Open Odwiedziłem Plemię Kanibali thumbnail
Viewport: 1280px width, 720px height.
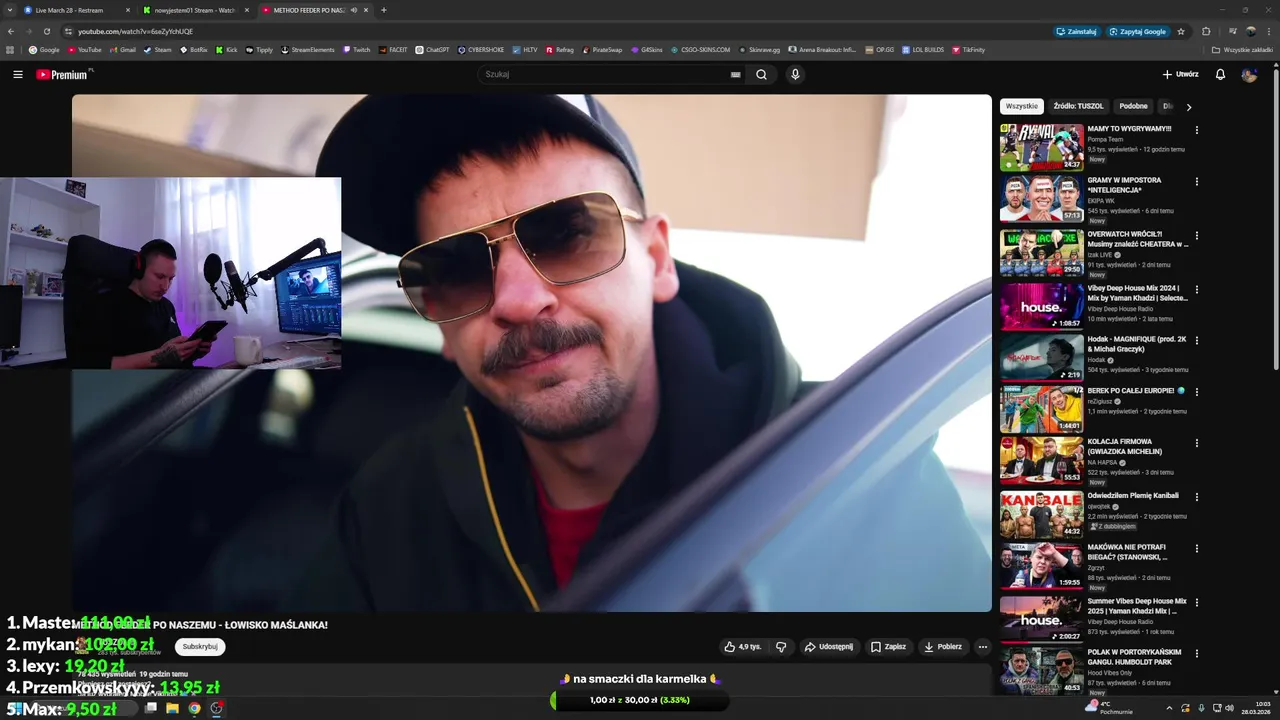[1041, 515]
